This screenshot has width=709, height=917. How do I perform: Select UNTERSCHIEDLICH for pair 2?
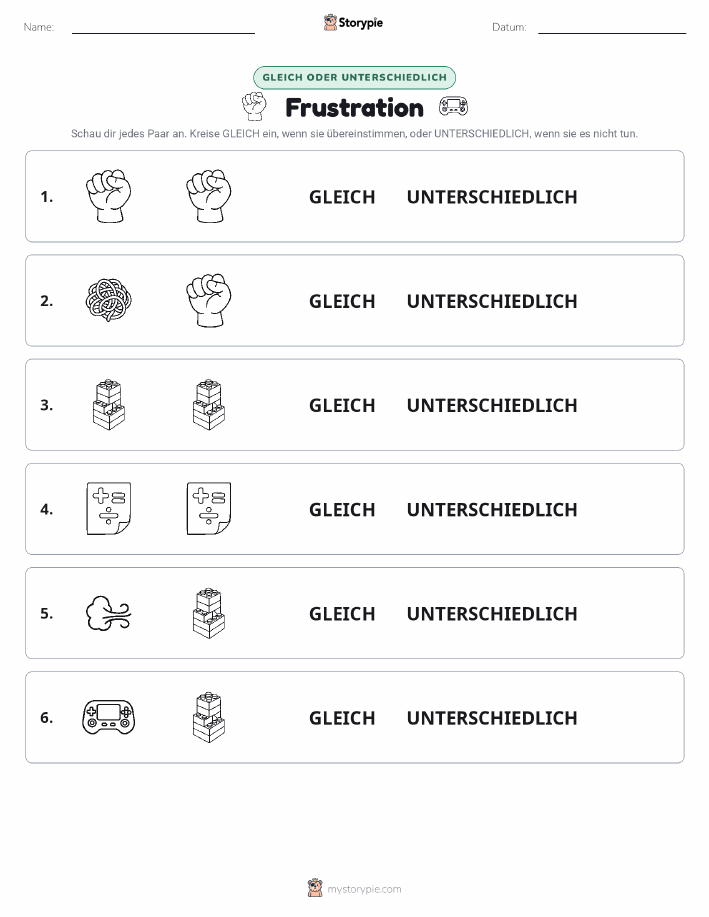(x=492, y=301)
